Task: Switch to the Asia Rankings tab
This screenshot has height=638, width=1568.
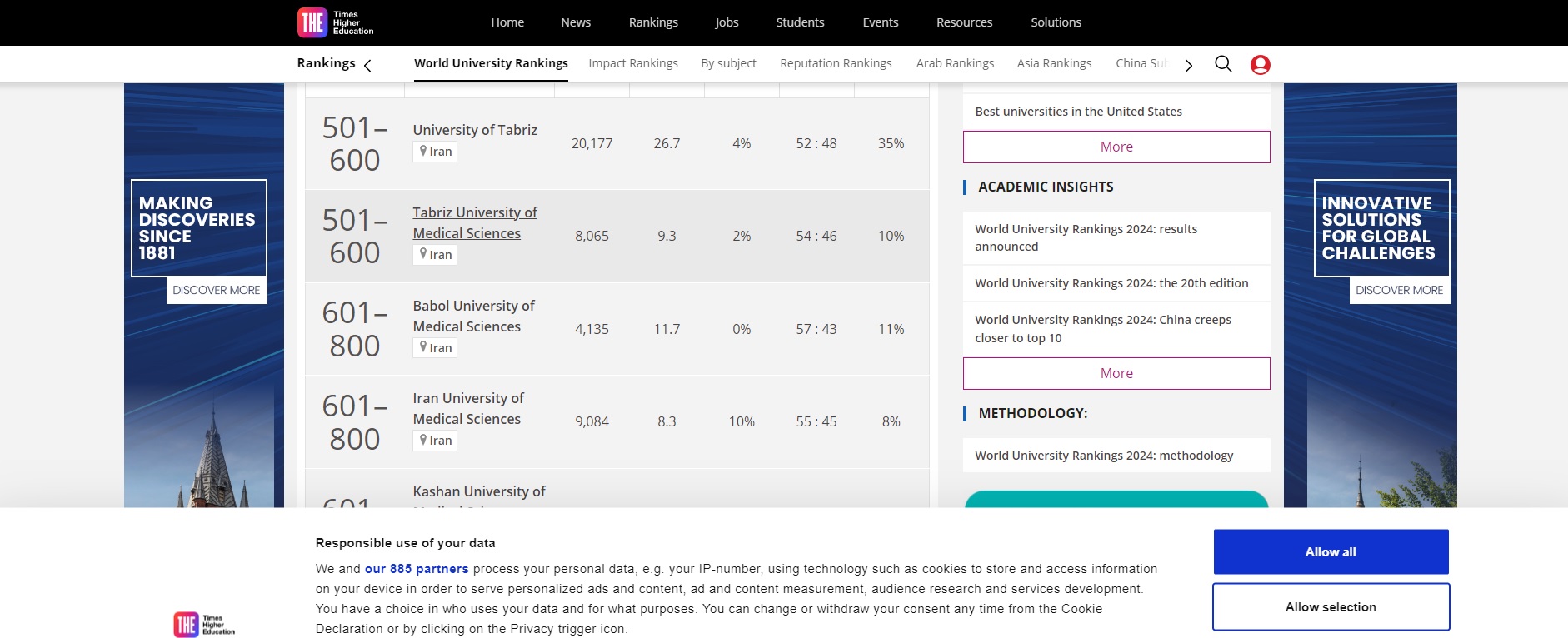Action: (1053, 63)
